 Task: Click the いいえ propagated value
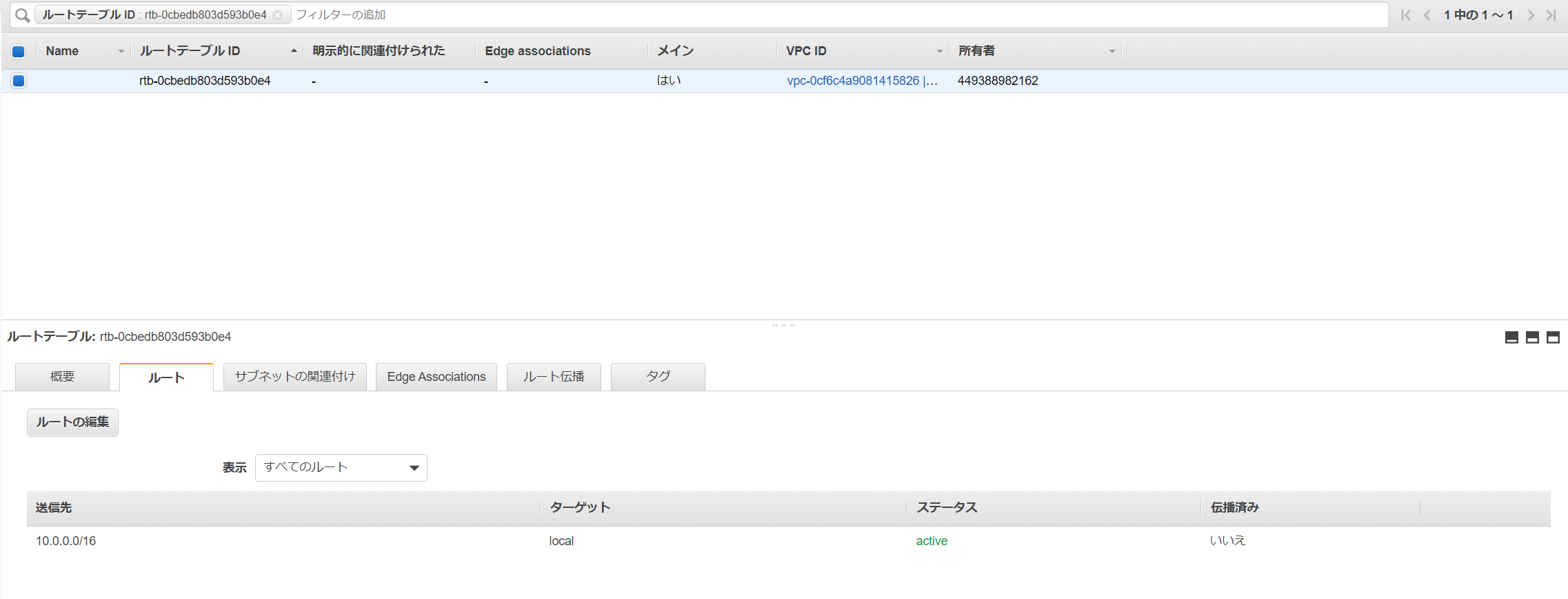(1228, 541)
